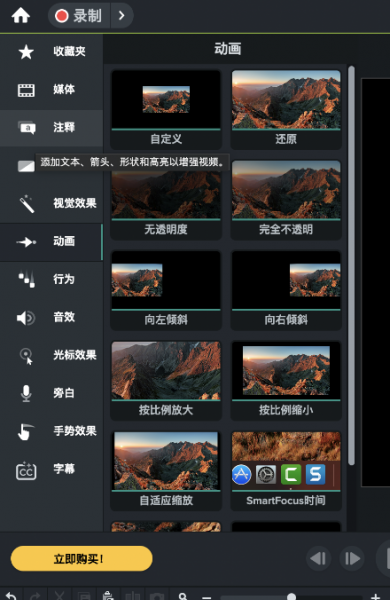Open the 注释 annotations tab
The width and height of the screenshot is (390, 600).
(x=51, y=127)
